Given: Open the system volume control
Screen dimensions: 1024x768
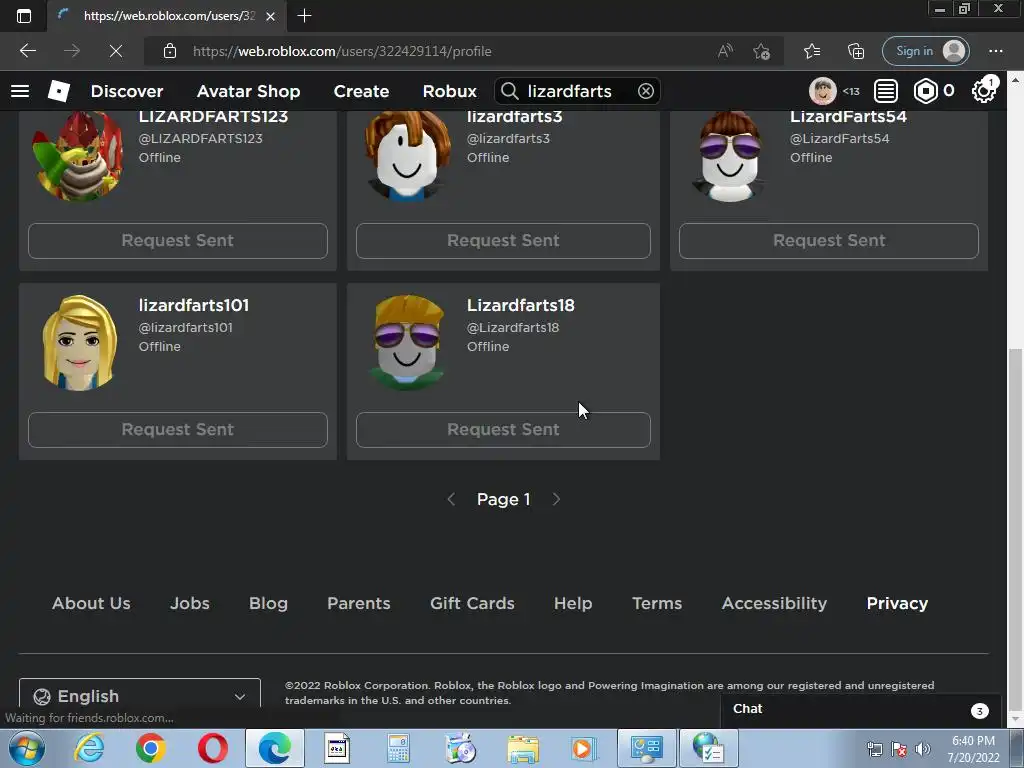Looking at the screenshot, I should [923, 749].
